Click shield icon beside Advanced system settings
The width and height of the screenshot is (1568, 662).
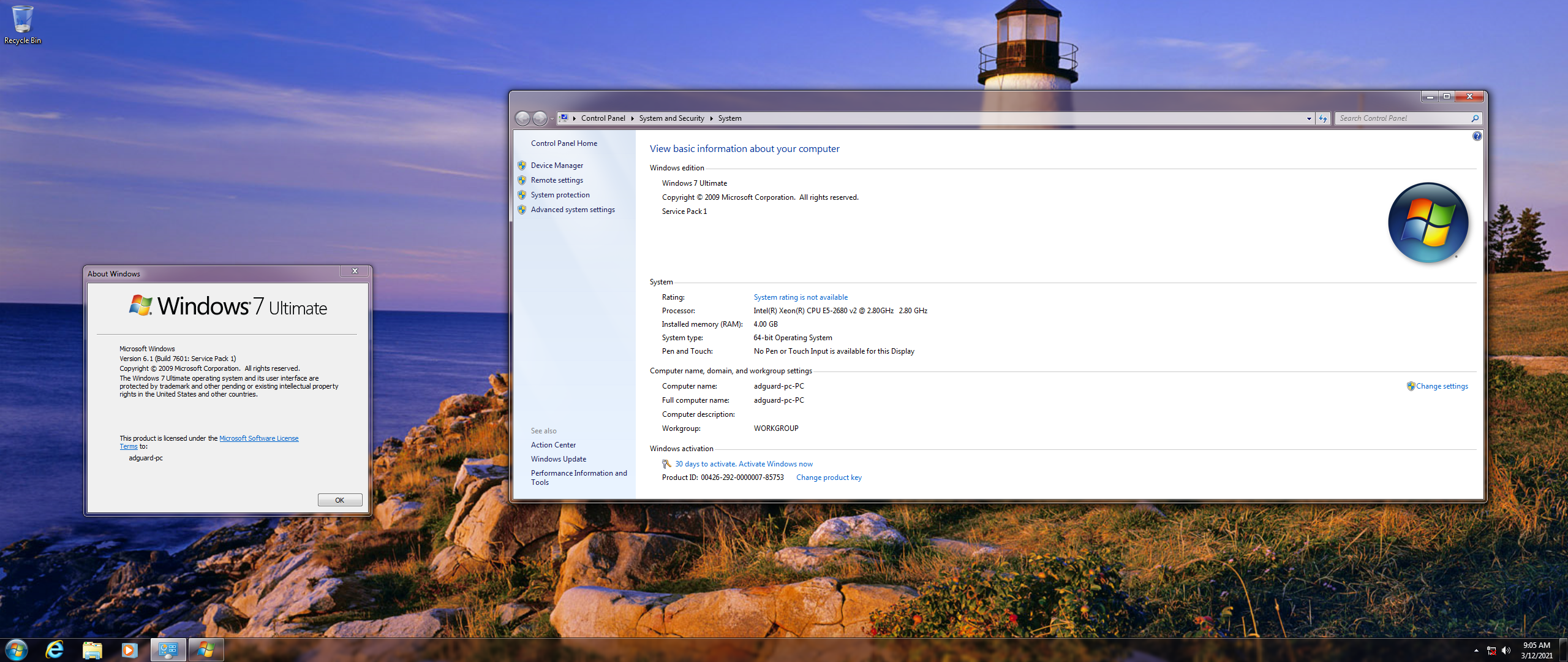tap(522, 210)
